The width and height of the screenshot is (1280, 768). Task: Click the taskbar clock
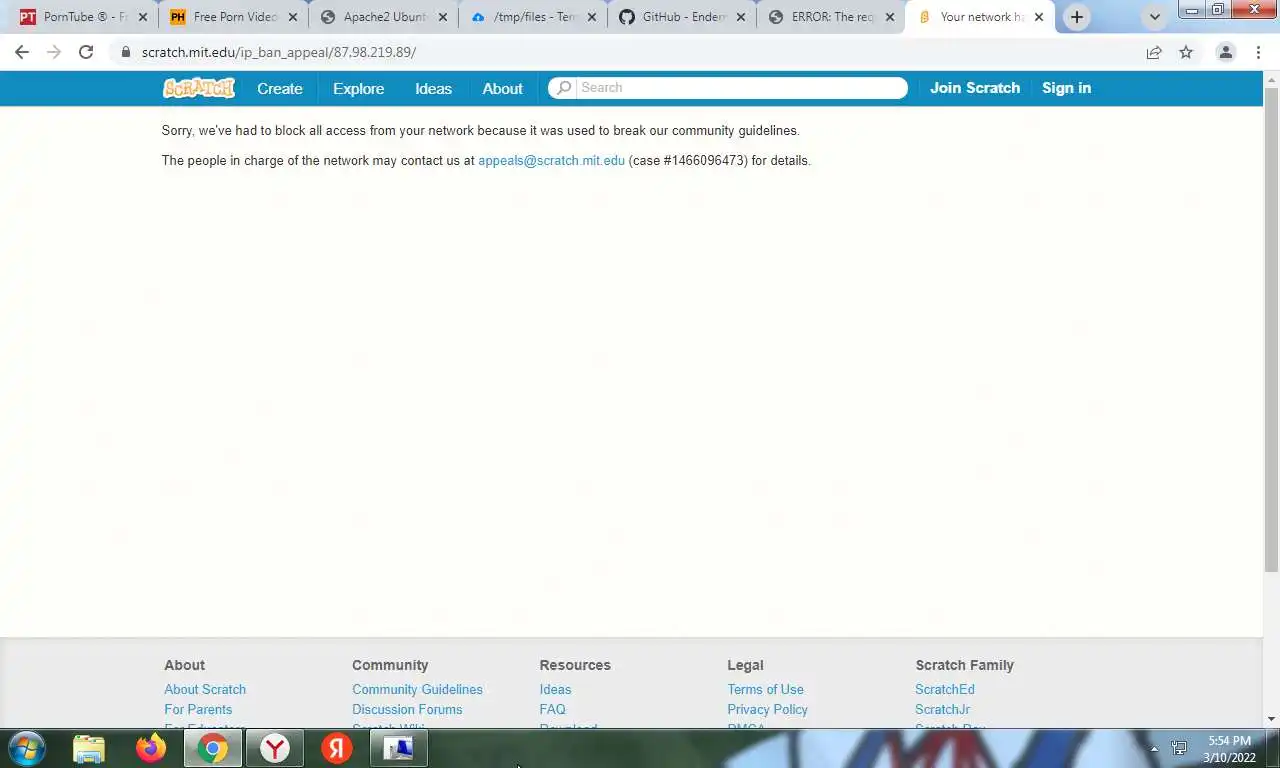pos(1230,749)
